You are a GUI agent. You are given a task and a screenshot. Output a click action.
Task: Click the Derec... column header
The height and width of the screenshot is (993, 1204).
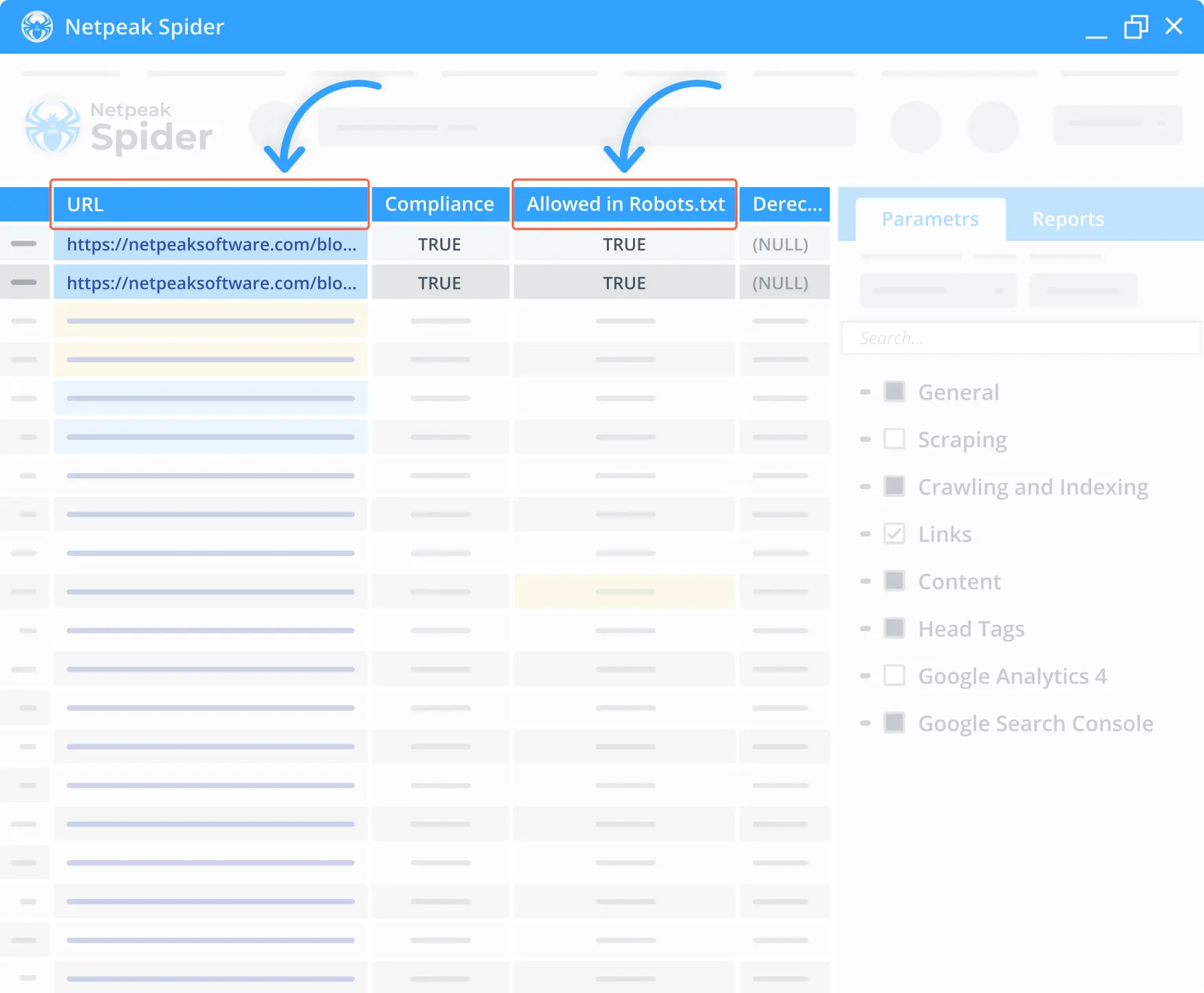(785, 204)
